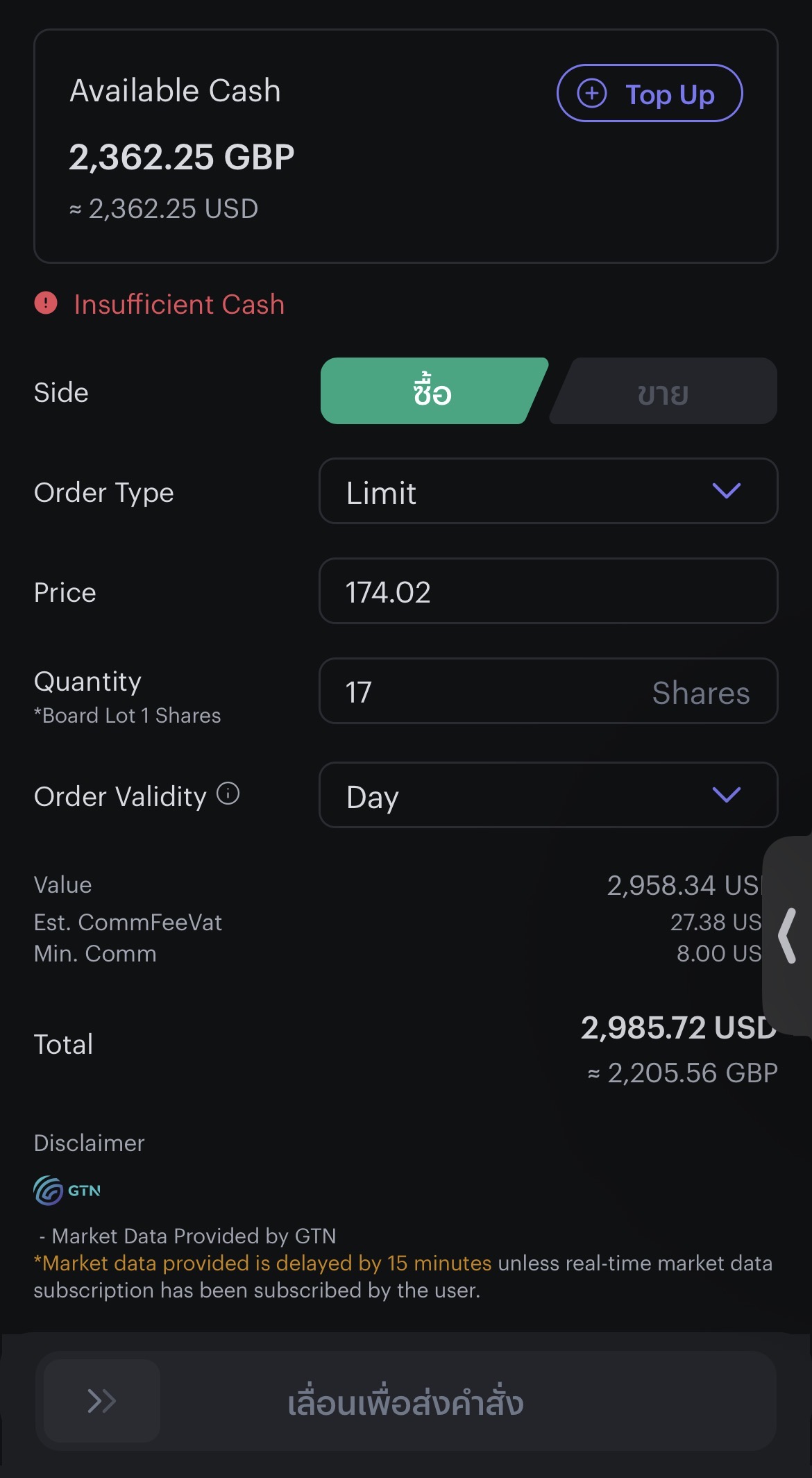Viewport: 812px width, 1478px height.
Task: Click the chevron next to Day
Action: [727, 795]
